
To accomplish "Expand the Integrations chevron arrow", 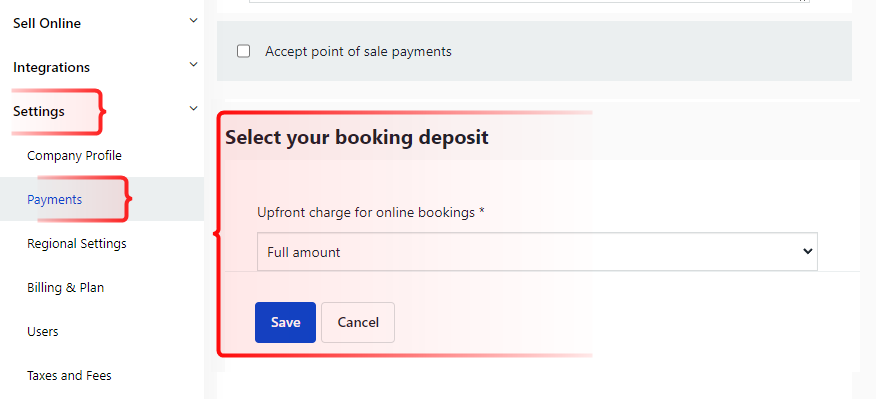I will pos(193,64).
